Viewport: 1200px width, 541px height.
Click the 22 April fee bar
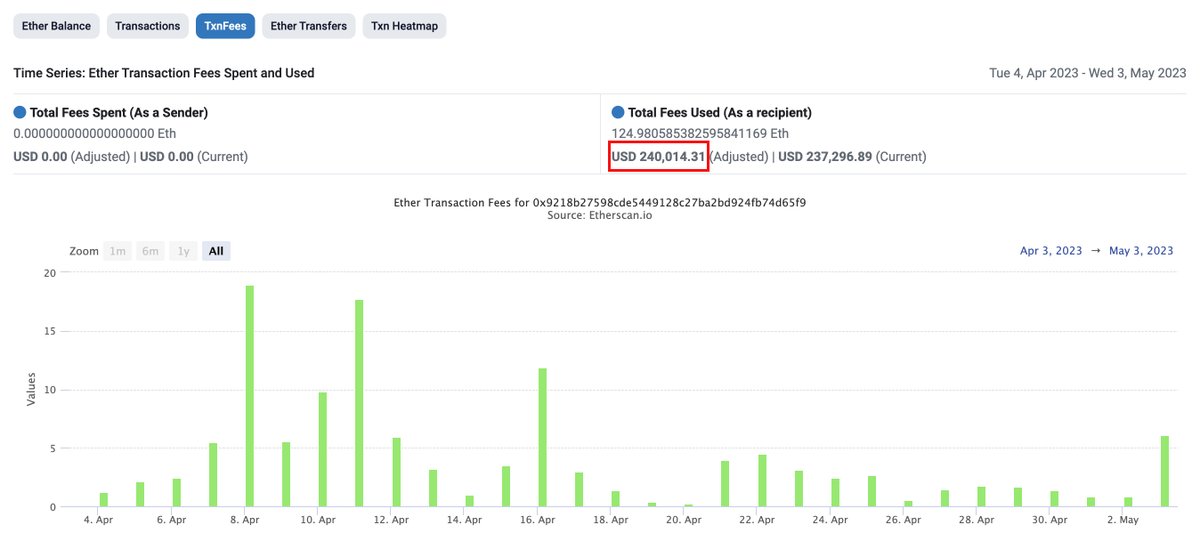tap(762, 481)
